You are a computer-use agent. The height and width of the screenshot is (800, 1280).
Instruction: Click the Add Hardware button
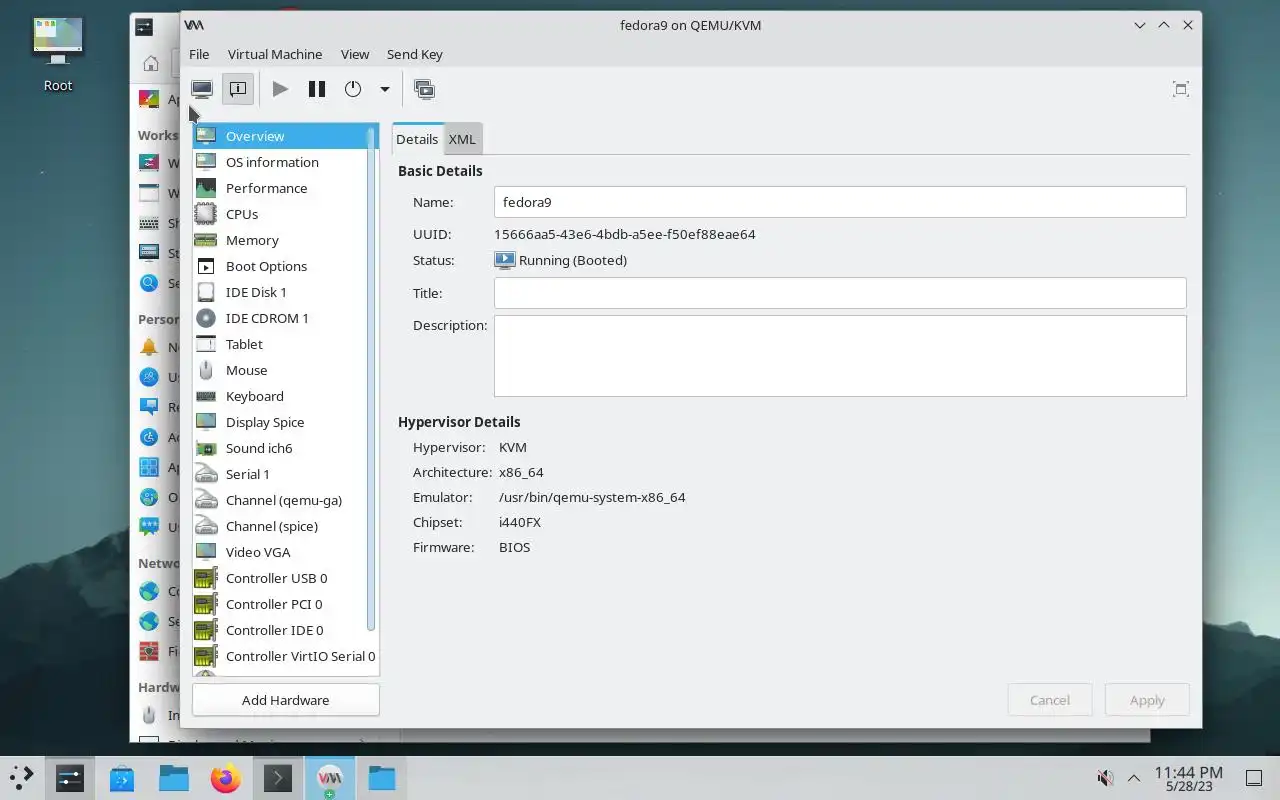pyautogui.click(x=286, y=700)
